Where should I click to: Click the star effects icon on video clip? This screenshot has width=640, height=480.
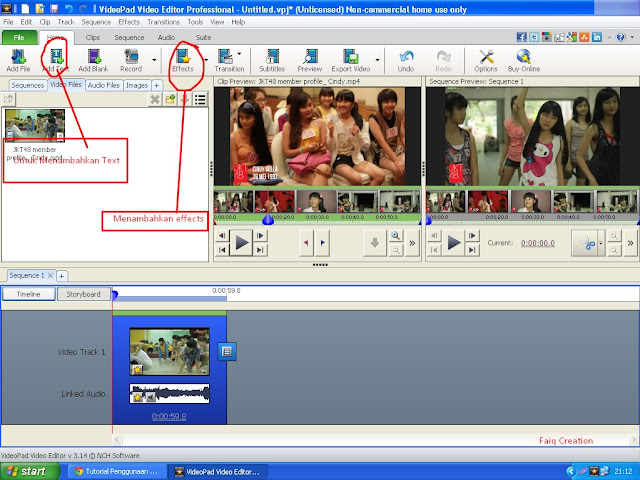pos(137,370)
